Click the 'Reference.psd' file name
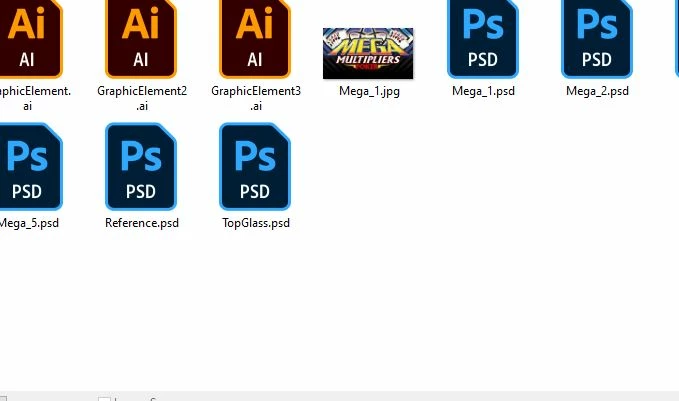 click(x=142, y=223)
